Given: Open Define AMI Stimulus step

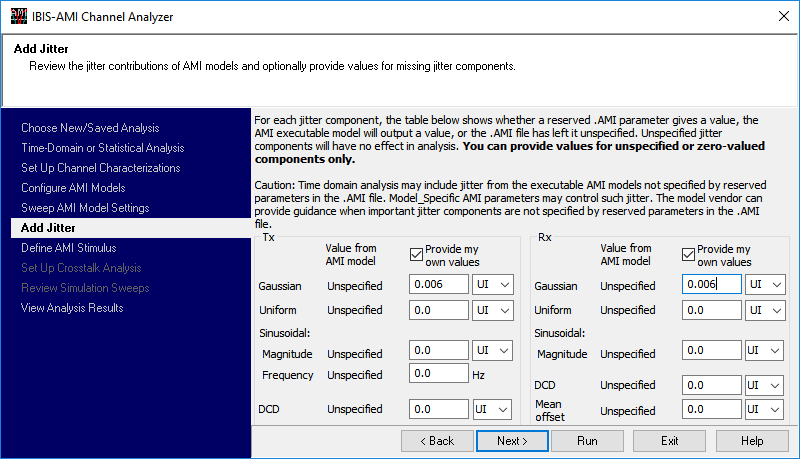Looking at the screenshot, I should coord(68,248).
